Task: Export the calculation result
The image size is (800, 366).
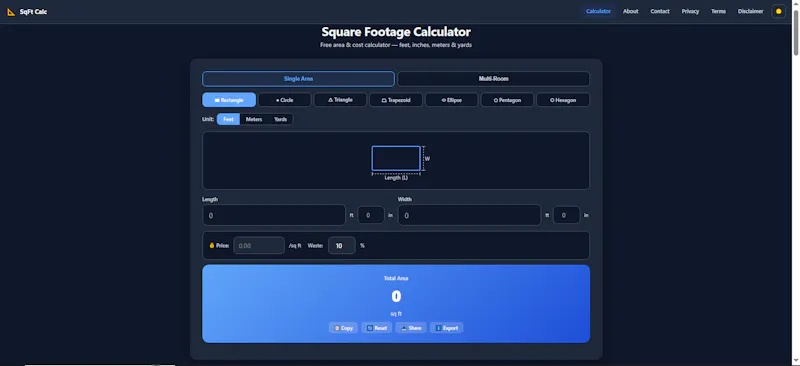Action: coord(446,328)
